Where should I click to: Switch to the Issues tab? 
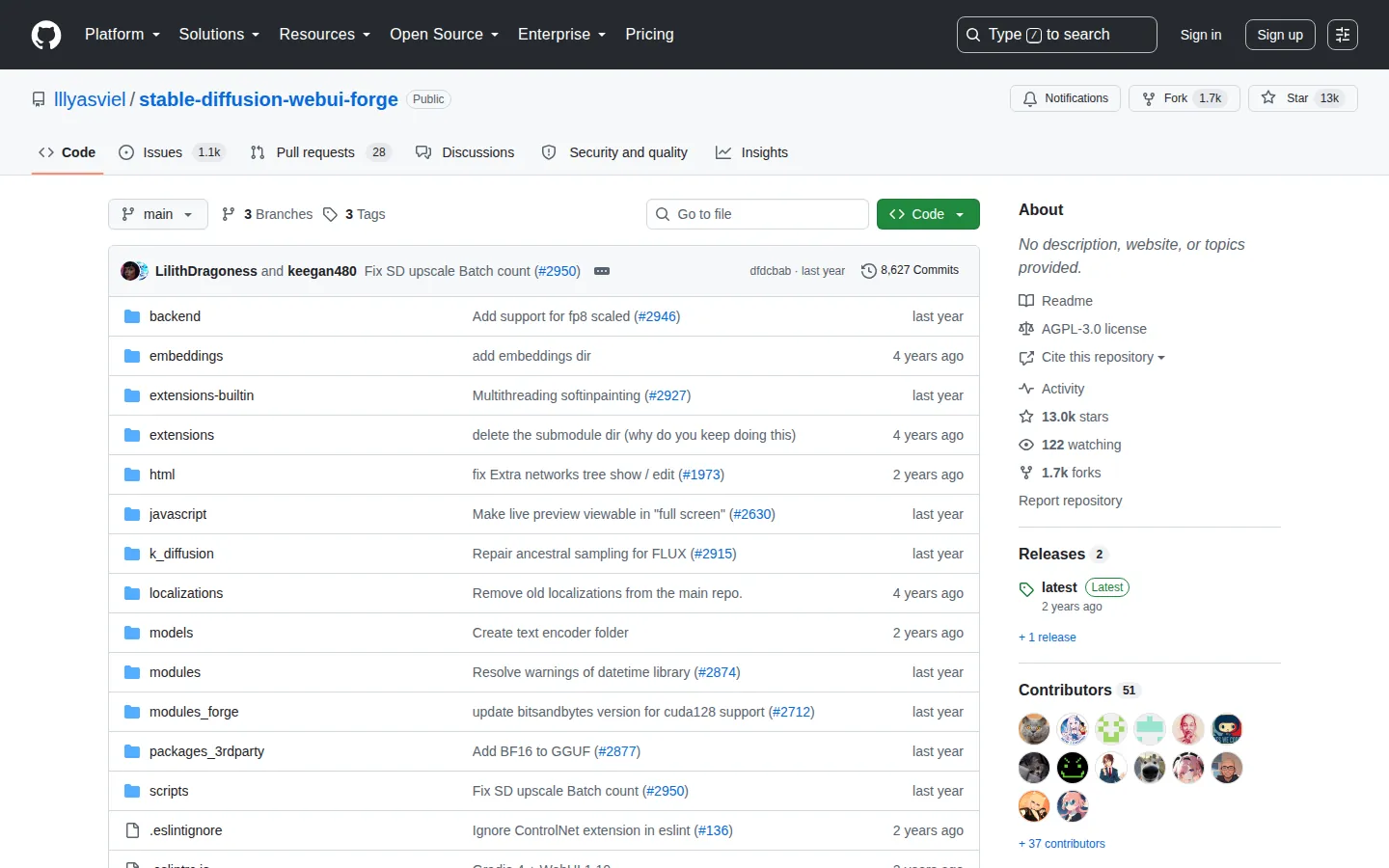tap(172, 152)
